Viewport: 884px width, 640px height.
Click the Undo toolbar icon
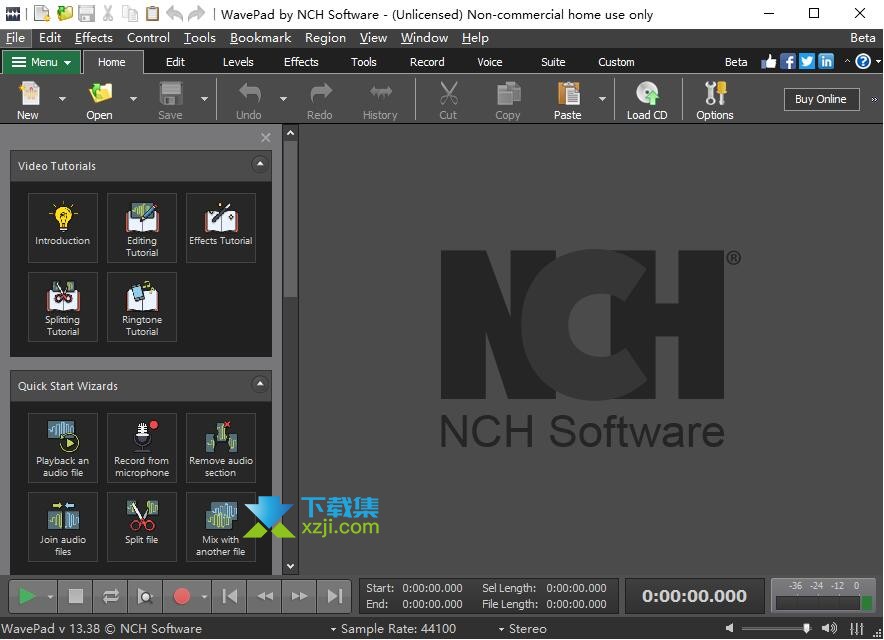(x=249, y=100)
